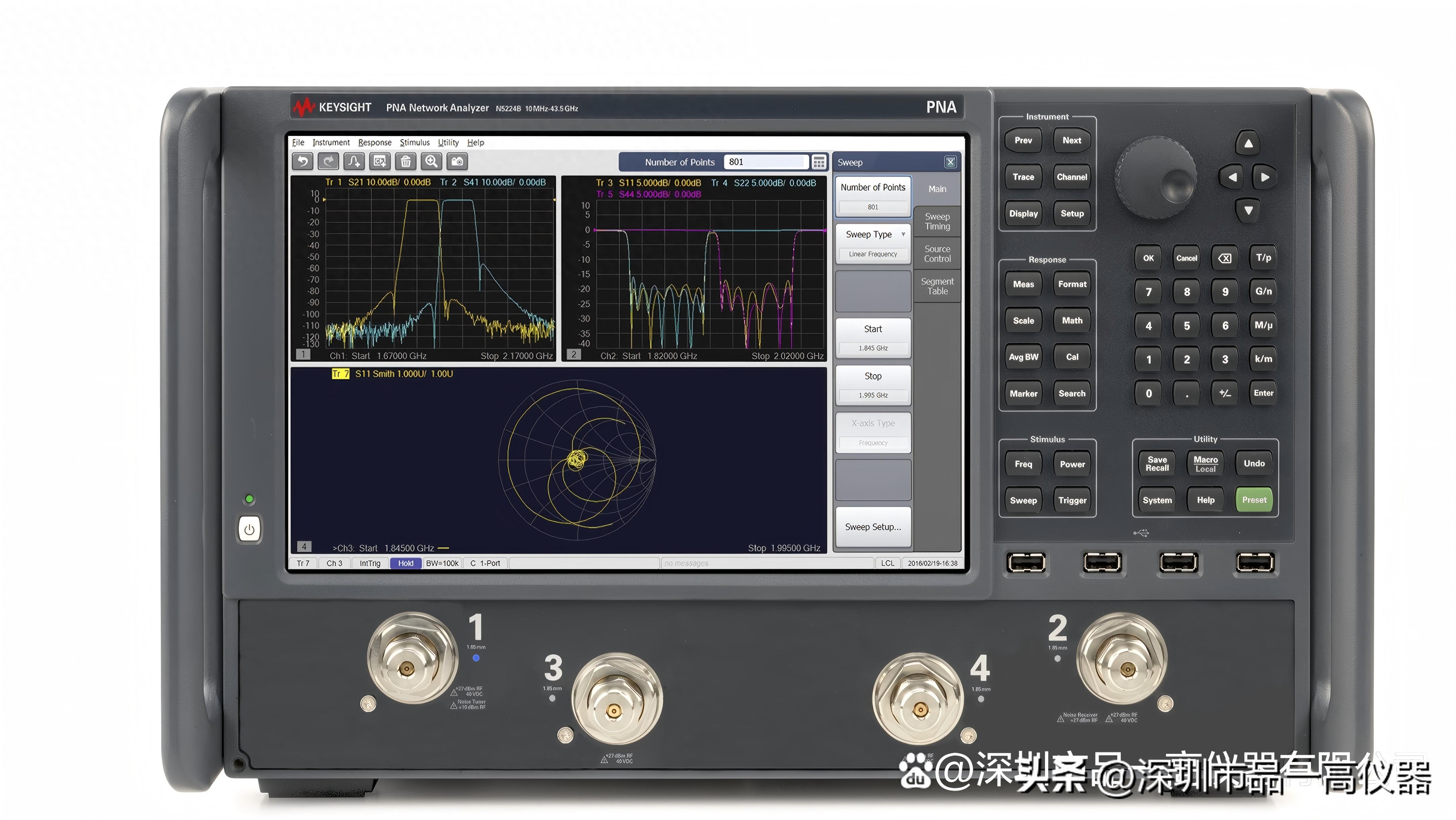Open the Response menu
Screen dimensions: 1456x820
374,142
